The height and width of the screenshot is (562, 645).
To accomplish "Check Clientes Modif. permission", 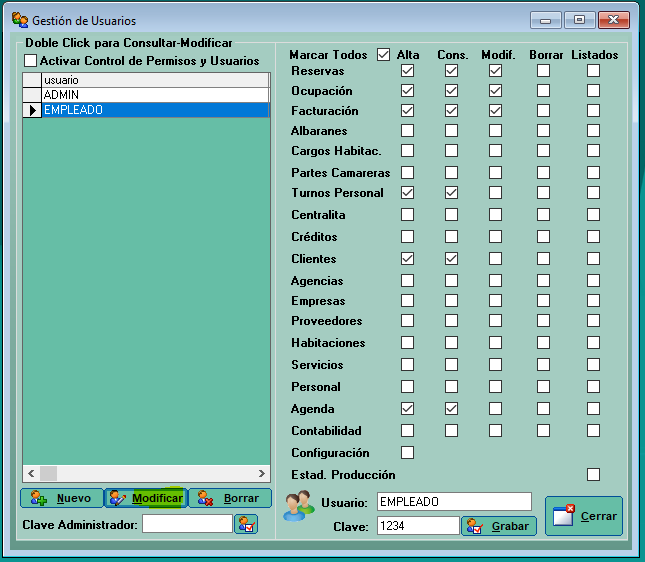I will [495, 258].
